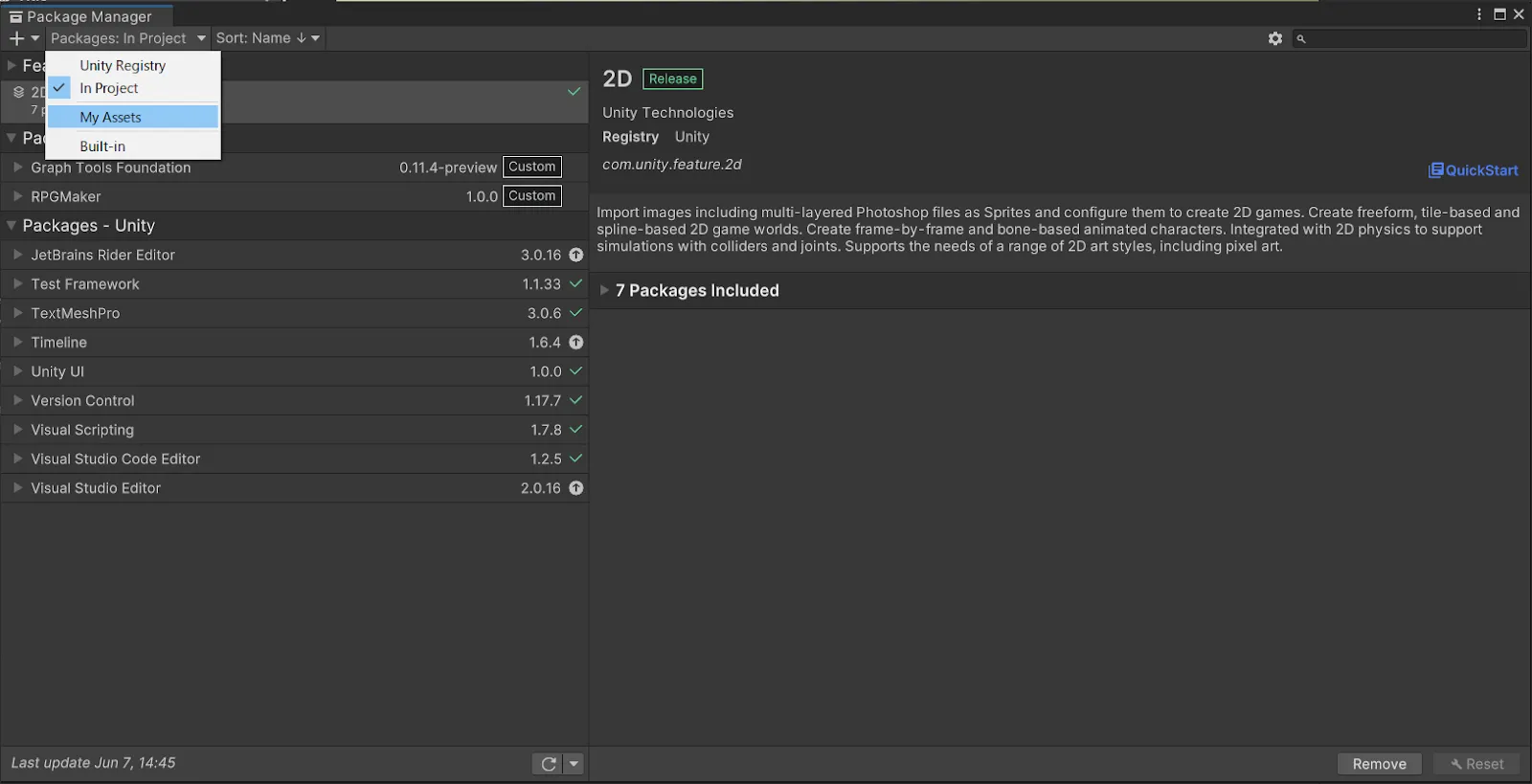Click Custom tag on Graph Tools Foundation
The width and height of the screenshot is (1532, 784).
[x=532, y=167]
